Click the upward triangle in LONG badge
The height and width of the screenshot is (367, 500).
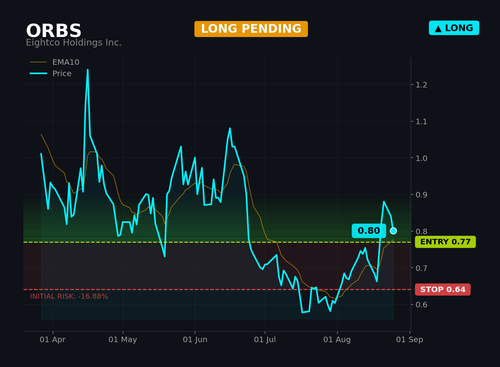point(438,29)
